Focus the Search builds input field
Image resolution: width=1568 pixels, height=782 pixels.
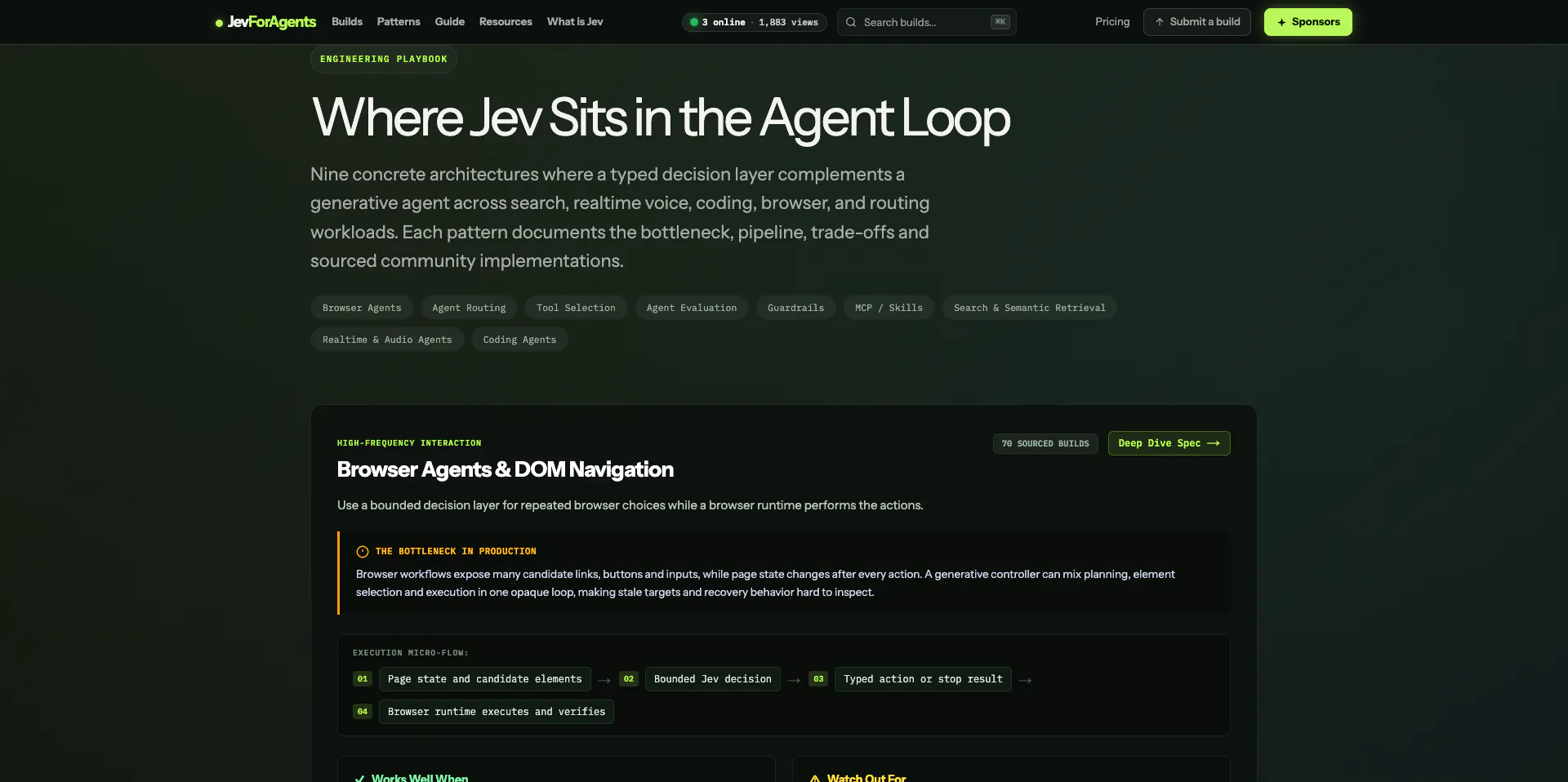[x=927, y=22]
